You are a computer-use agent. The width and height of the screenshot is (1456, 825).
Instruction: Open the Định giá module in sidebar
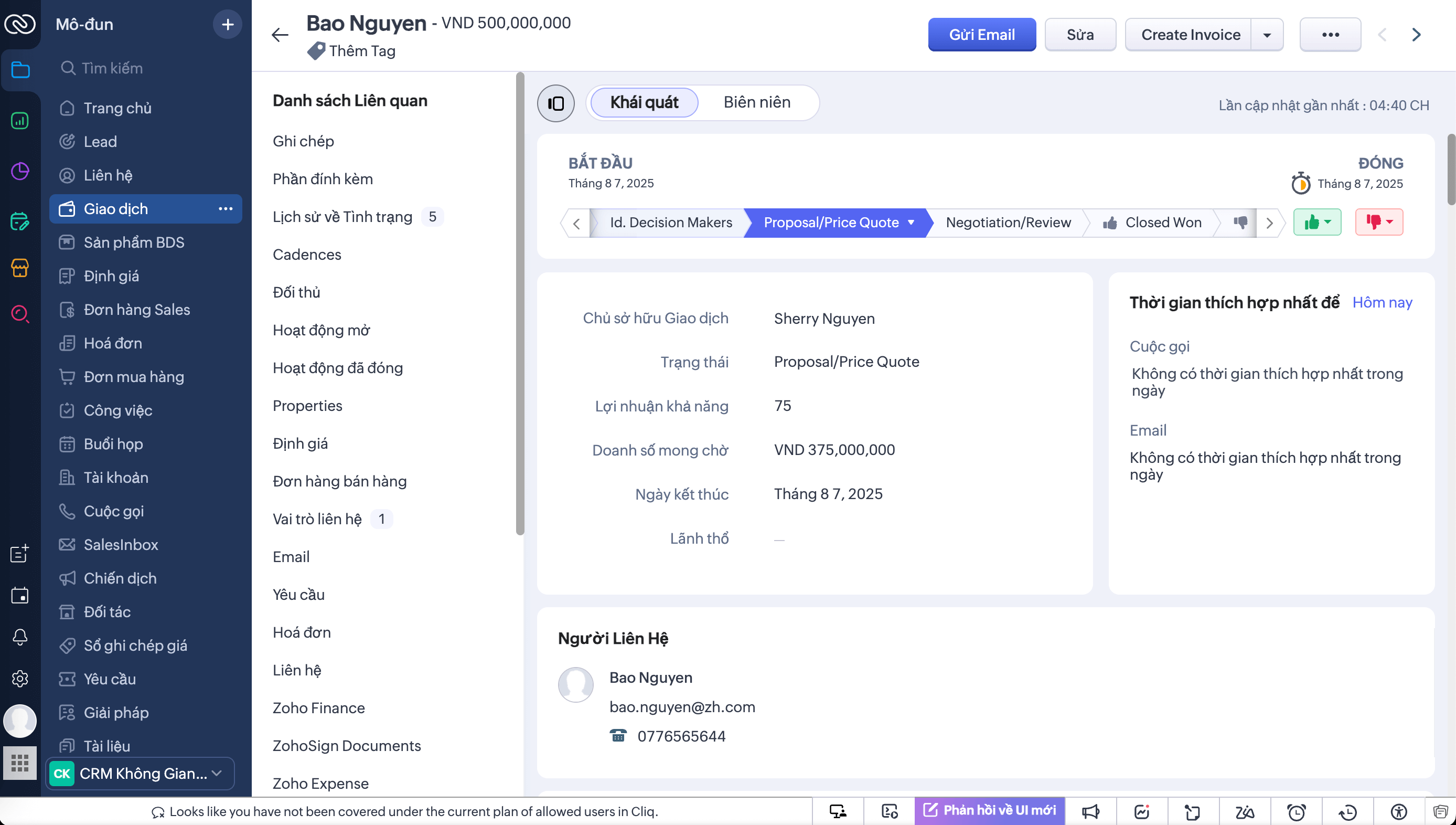145,276
